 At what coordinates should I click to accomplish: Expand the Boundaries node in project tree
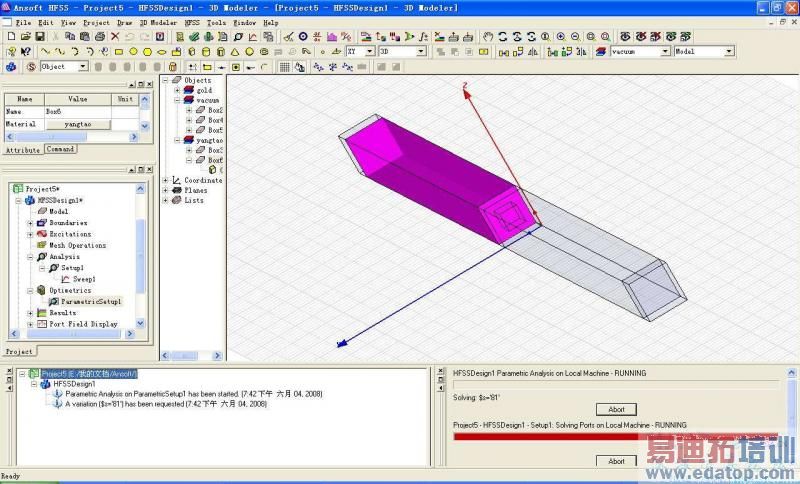pos(30,223)
